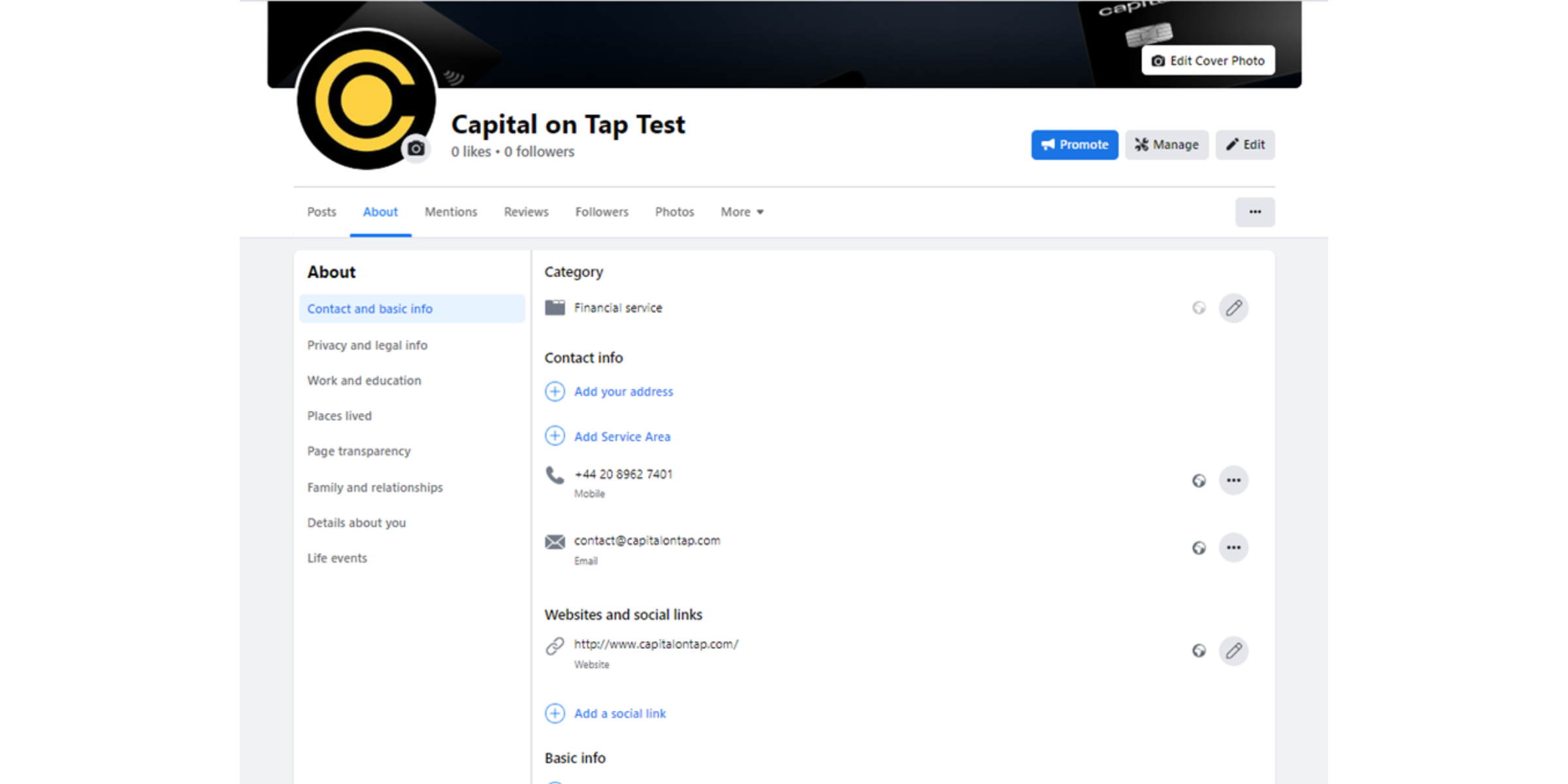
Task: Click the Add Service Area link
Action: point(622,436)
